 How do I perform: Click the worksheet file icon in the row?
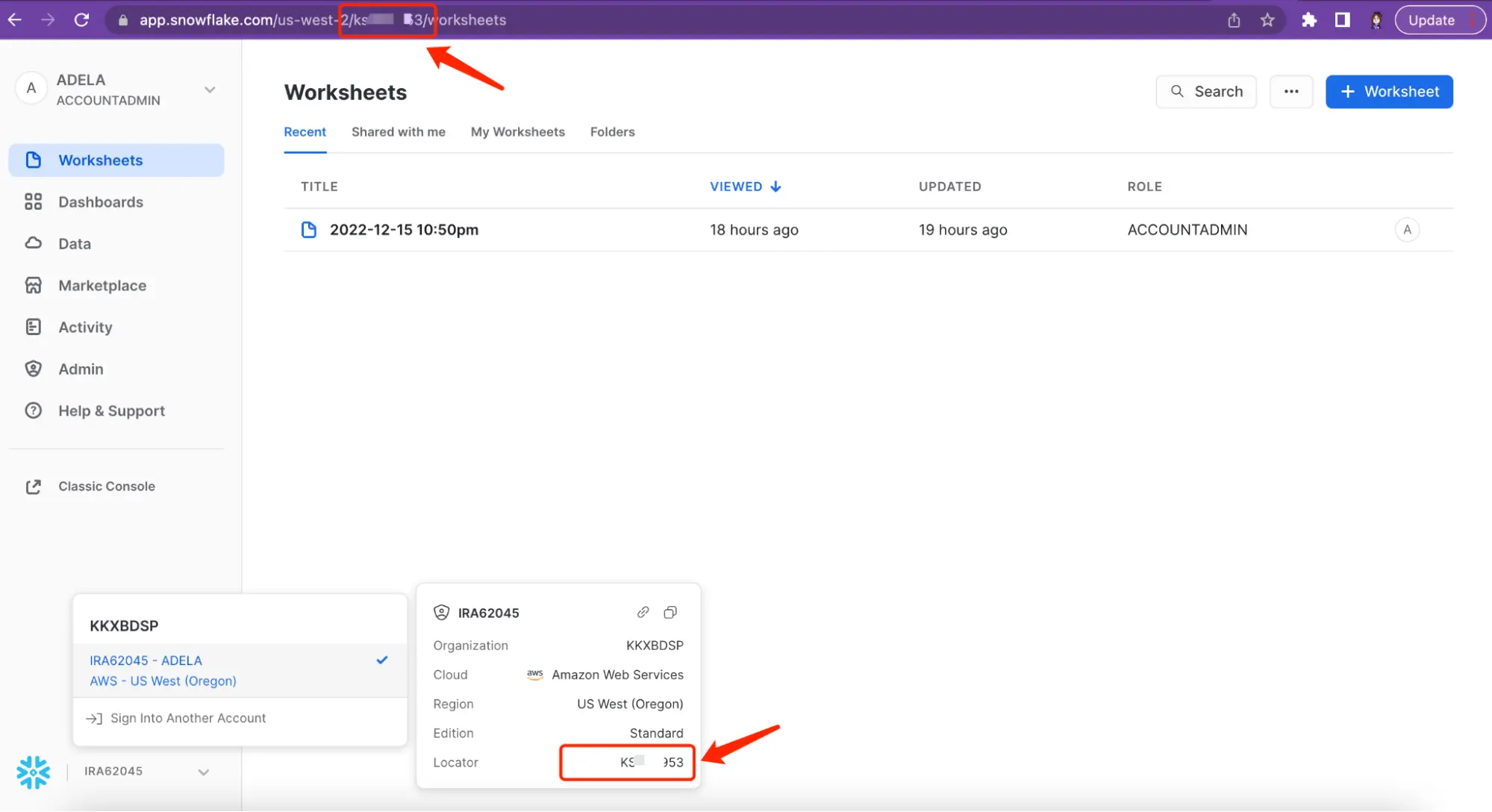(x=309, y=230)
